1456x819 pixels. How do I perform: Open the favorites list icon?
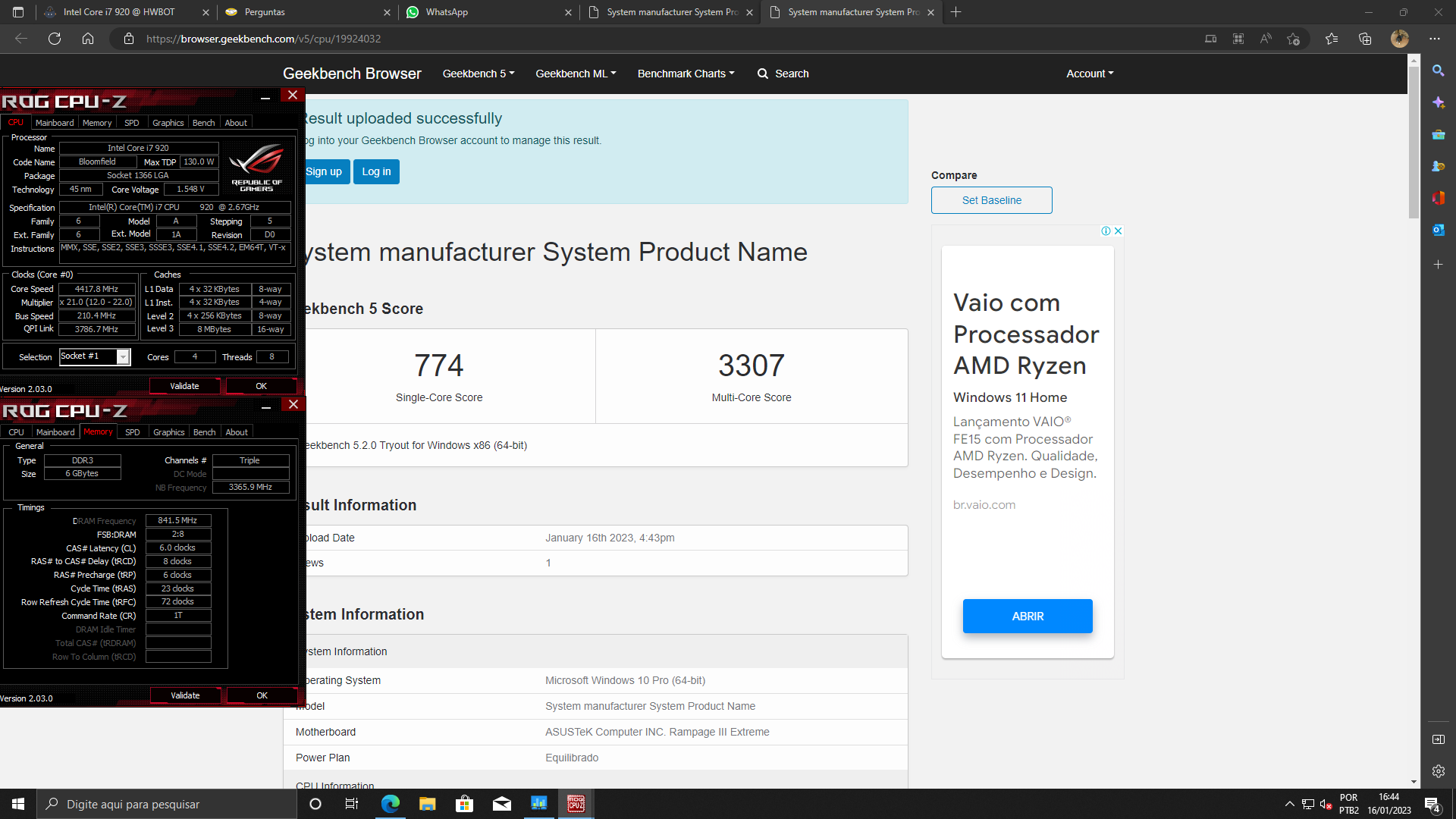tap(1332, 39)
